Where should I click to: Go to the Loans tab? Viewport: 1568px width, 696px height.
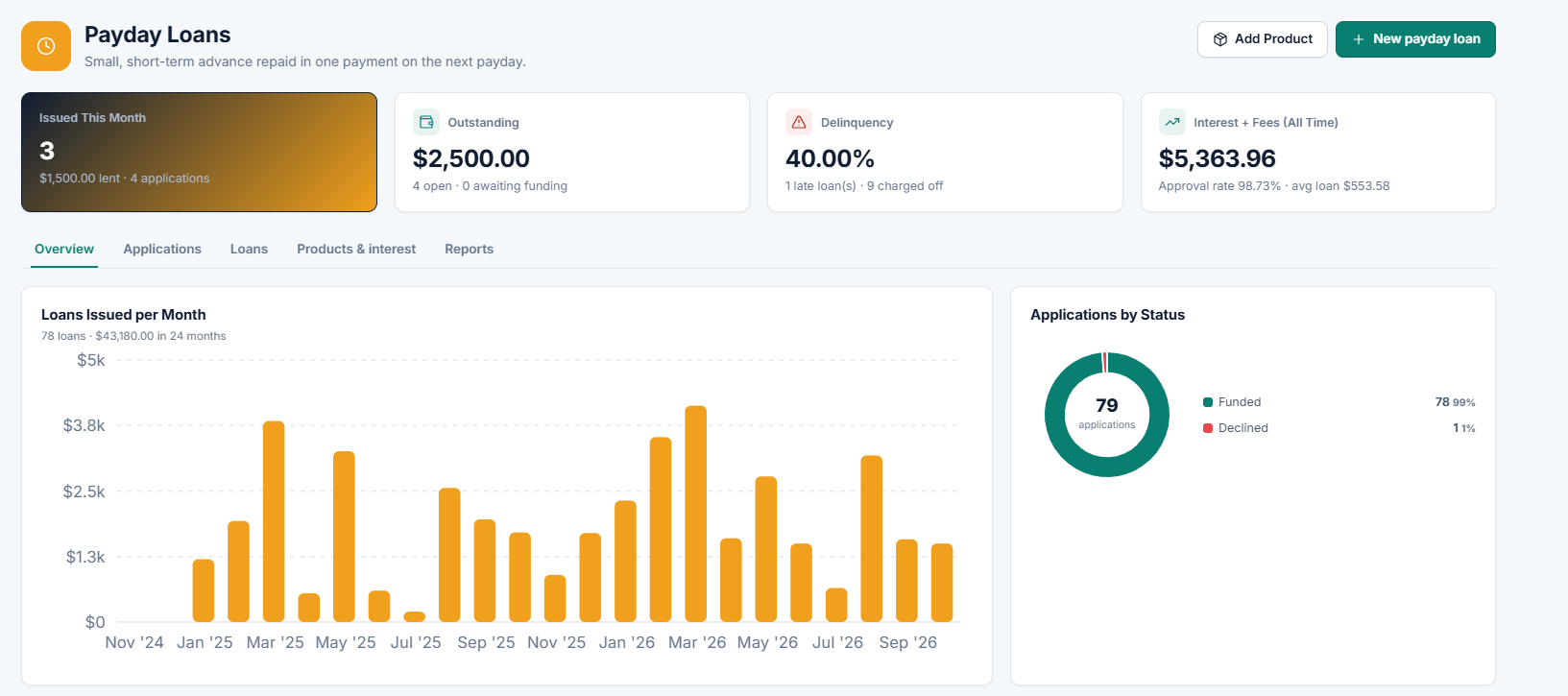click(x=249, y=250)
